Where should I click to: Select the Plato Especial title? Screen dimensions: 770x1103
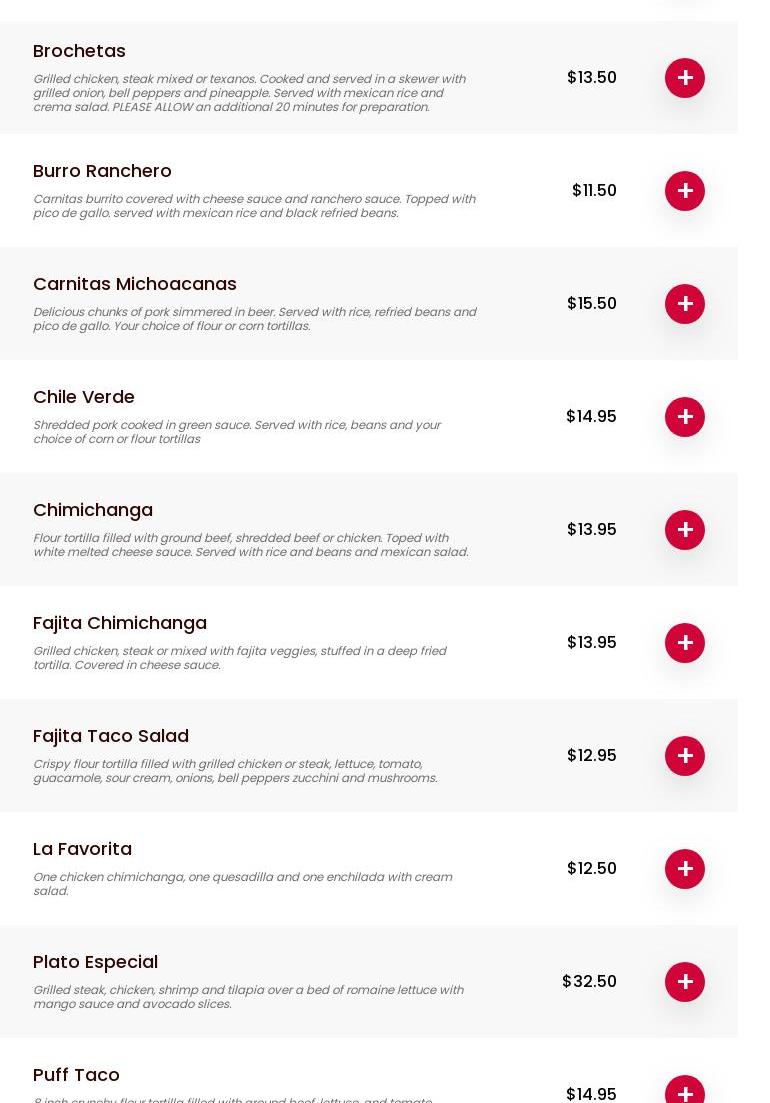95,962
